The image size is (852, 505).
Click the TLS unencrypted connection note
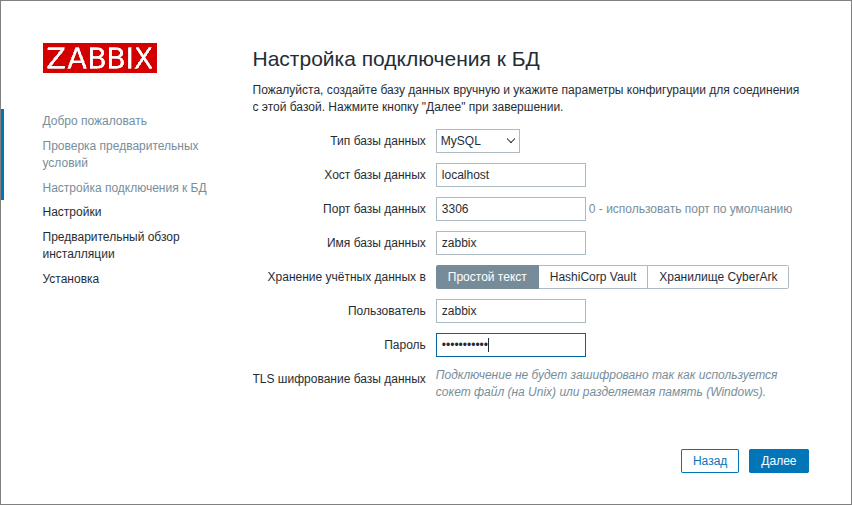[606, 383]
